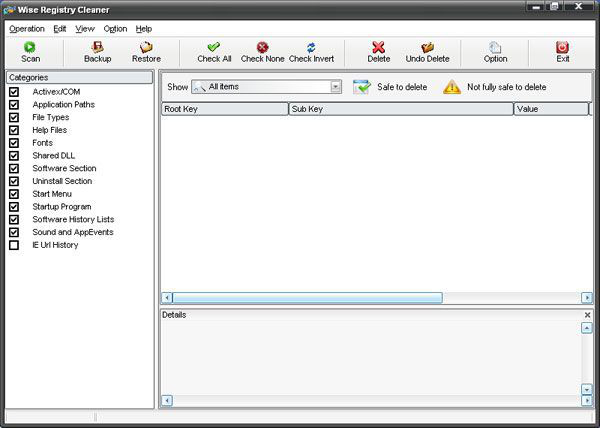Open the Operation menu

(27, 29)
